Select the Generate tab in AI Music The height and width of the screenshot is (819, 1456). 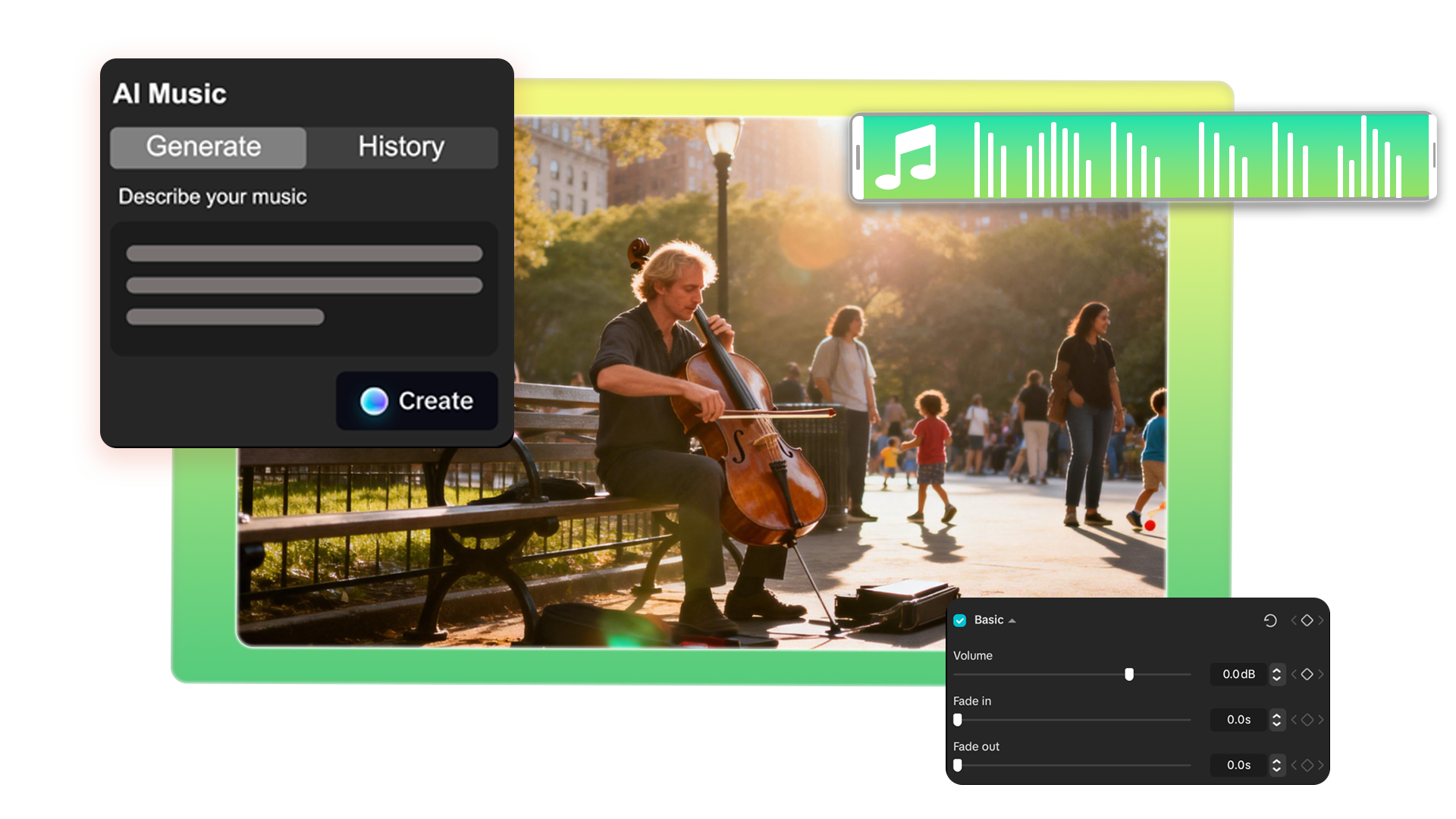(x=207, y=146)
